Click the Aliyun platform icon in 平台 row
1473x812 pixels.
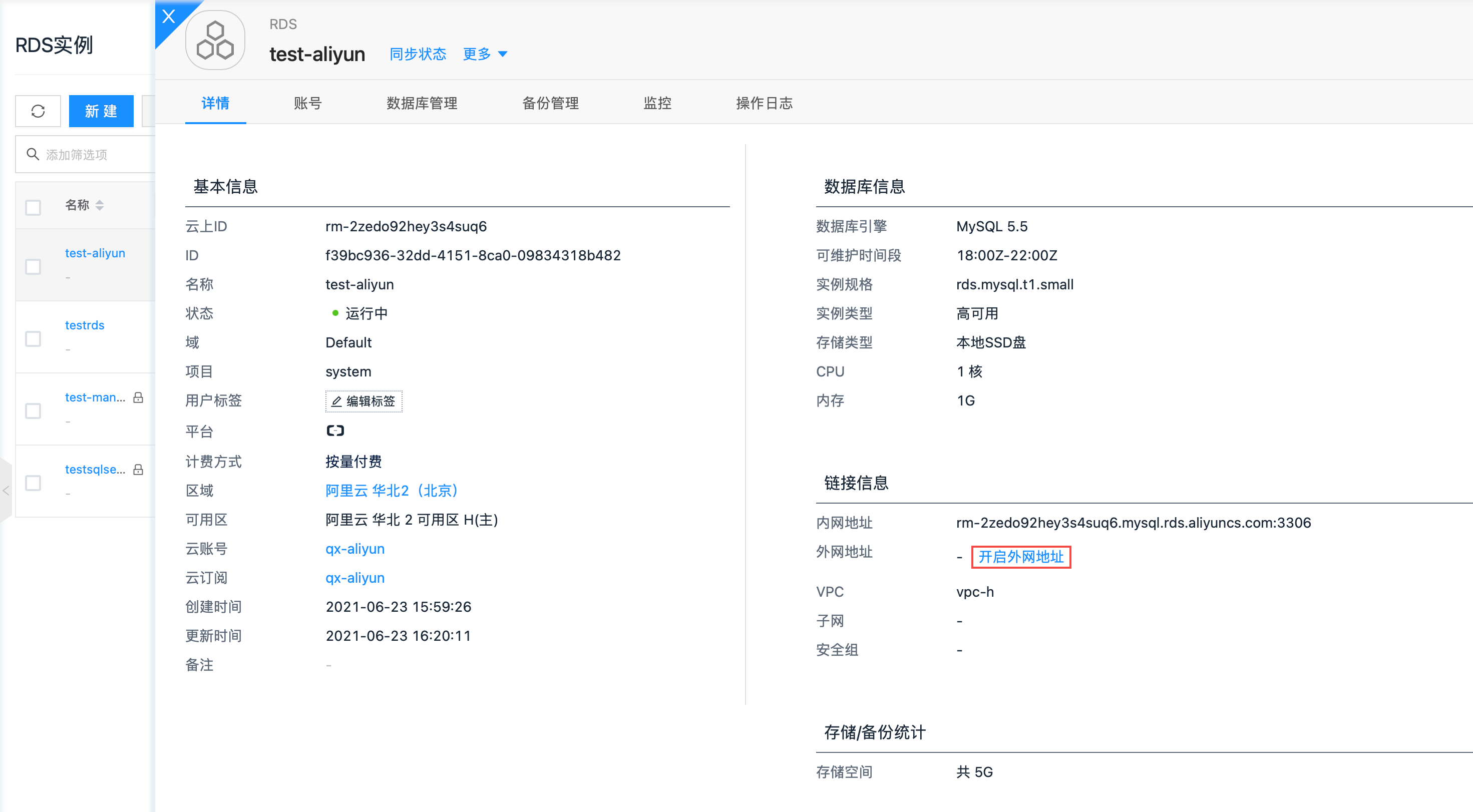tap(335, 431)
